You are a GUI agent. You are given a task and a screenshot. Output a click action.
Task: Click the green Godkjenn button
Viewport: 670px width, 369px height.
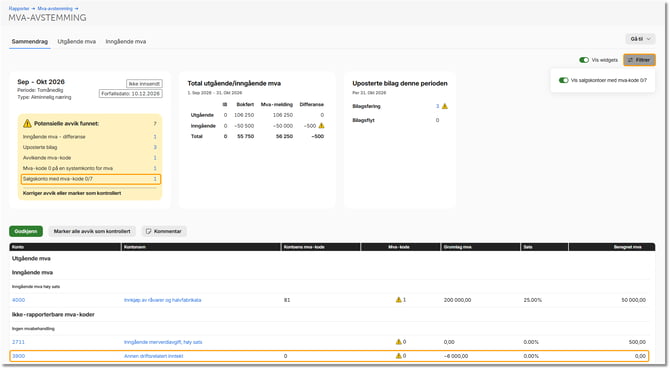pos(26,231)
